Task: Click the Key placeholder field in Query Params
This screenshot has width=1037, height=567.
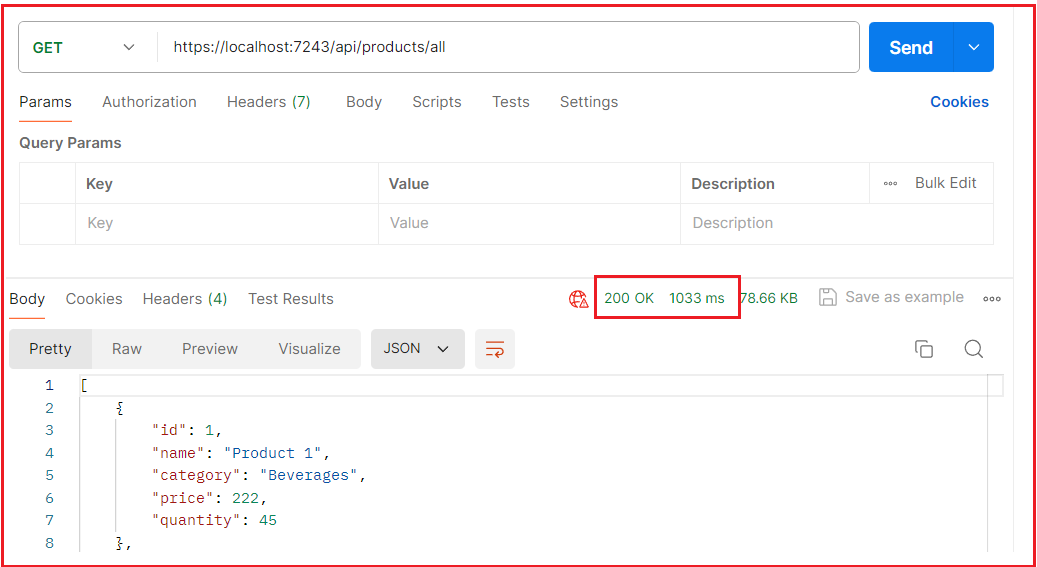Action: (226, 223)
